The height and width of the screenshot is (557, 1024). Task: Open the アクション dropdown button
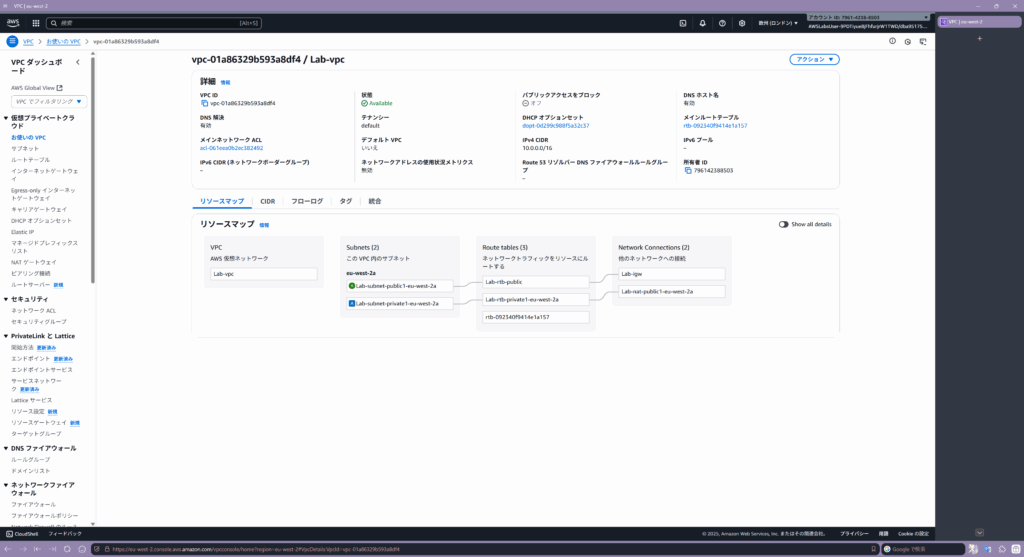tap(814, 59)
